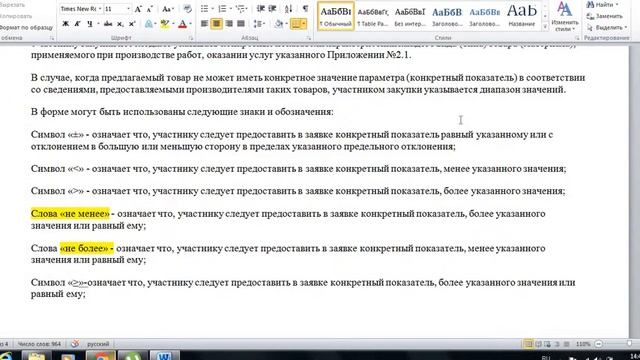640x360 pixels.
Task: Click the 110% zoom level
Action: click(x=583, y=344)
